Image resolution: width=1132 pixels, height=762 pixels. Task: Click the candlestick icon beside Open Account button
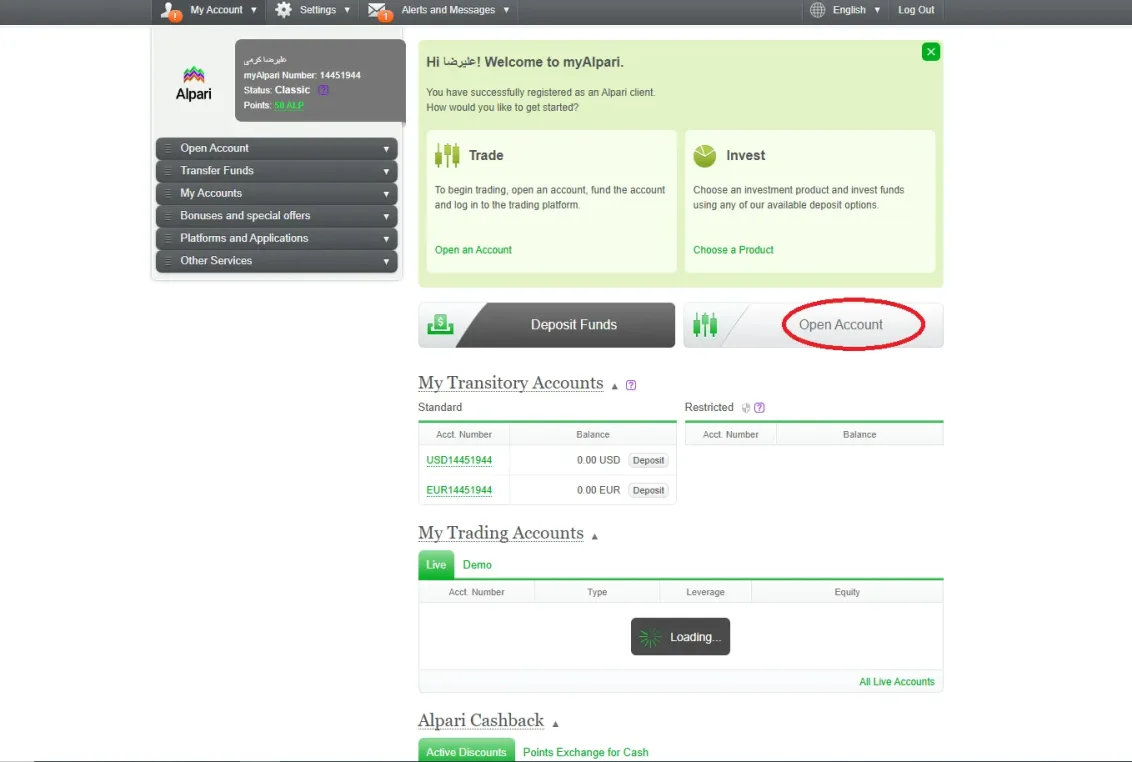pyautogui.click(x=705, y=325)
